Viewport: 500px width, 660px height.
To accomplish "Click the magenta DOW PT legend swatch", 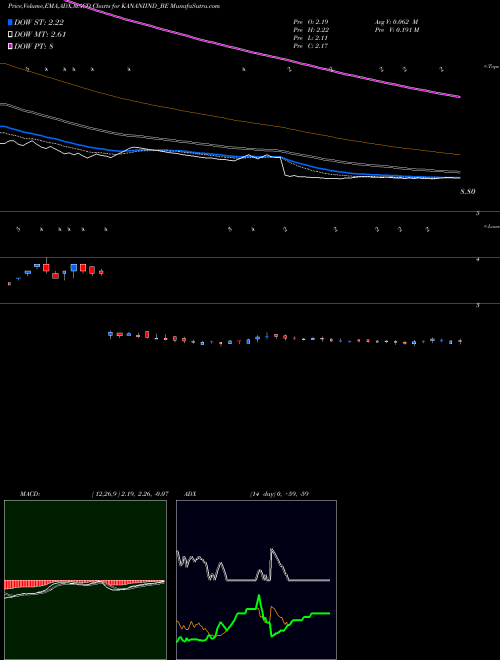I will click(x=10, y=46).
